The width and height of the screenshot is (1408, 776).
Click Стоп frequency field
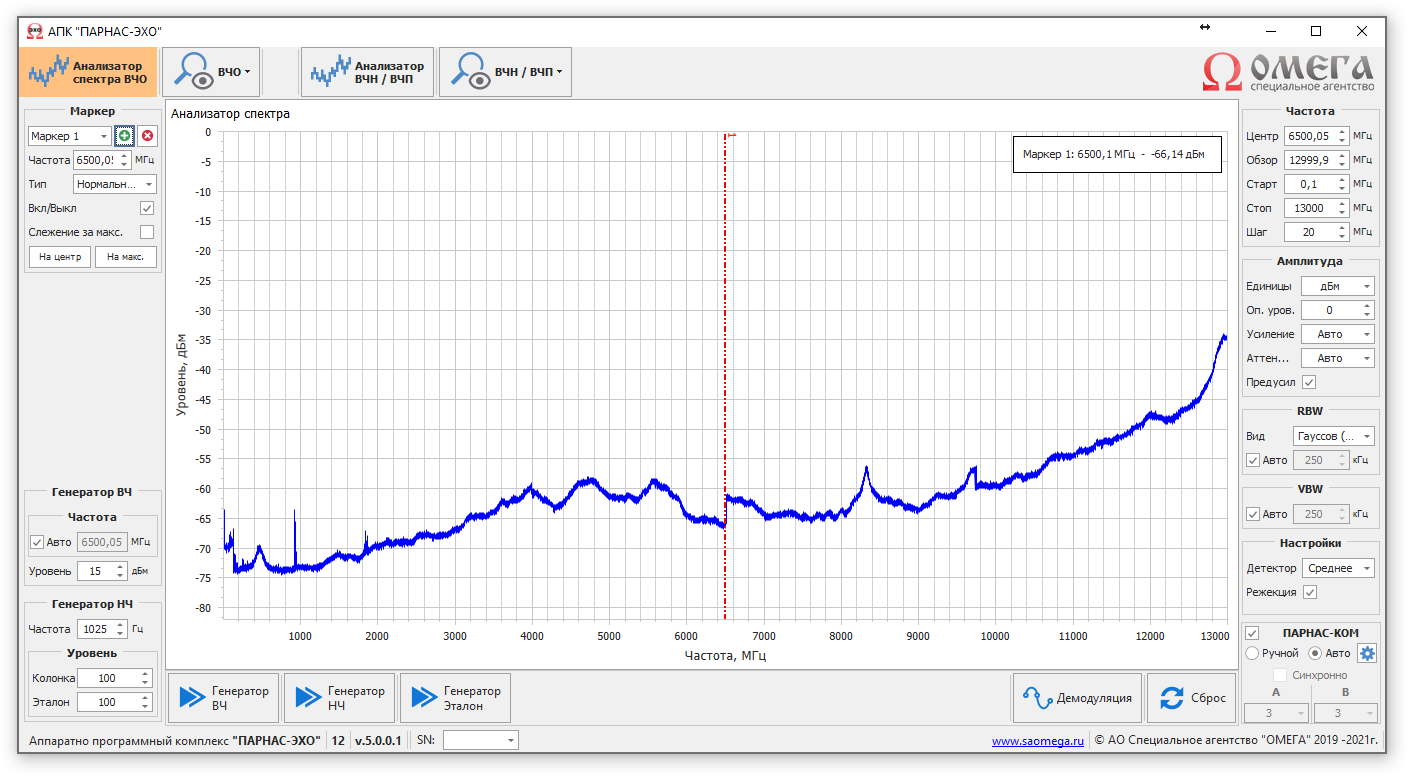(x=1317, y=208)
